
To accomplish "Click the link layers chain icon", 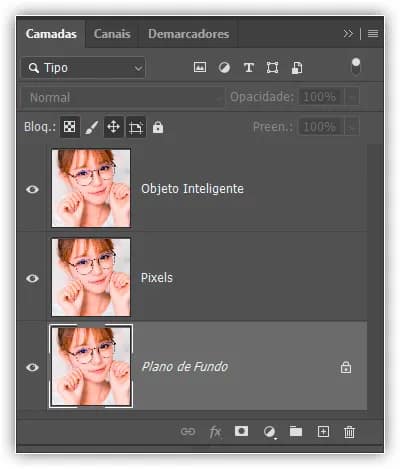I will coord(188,432).
